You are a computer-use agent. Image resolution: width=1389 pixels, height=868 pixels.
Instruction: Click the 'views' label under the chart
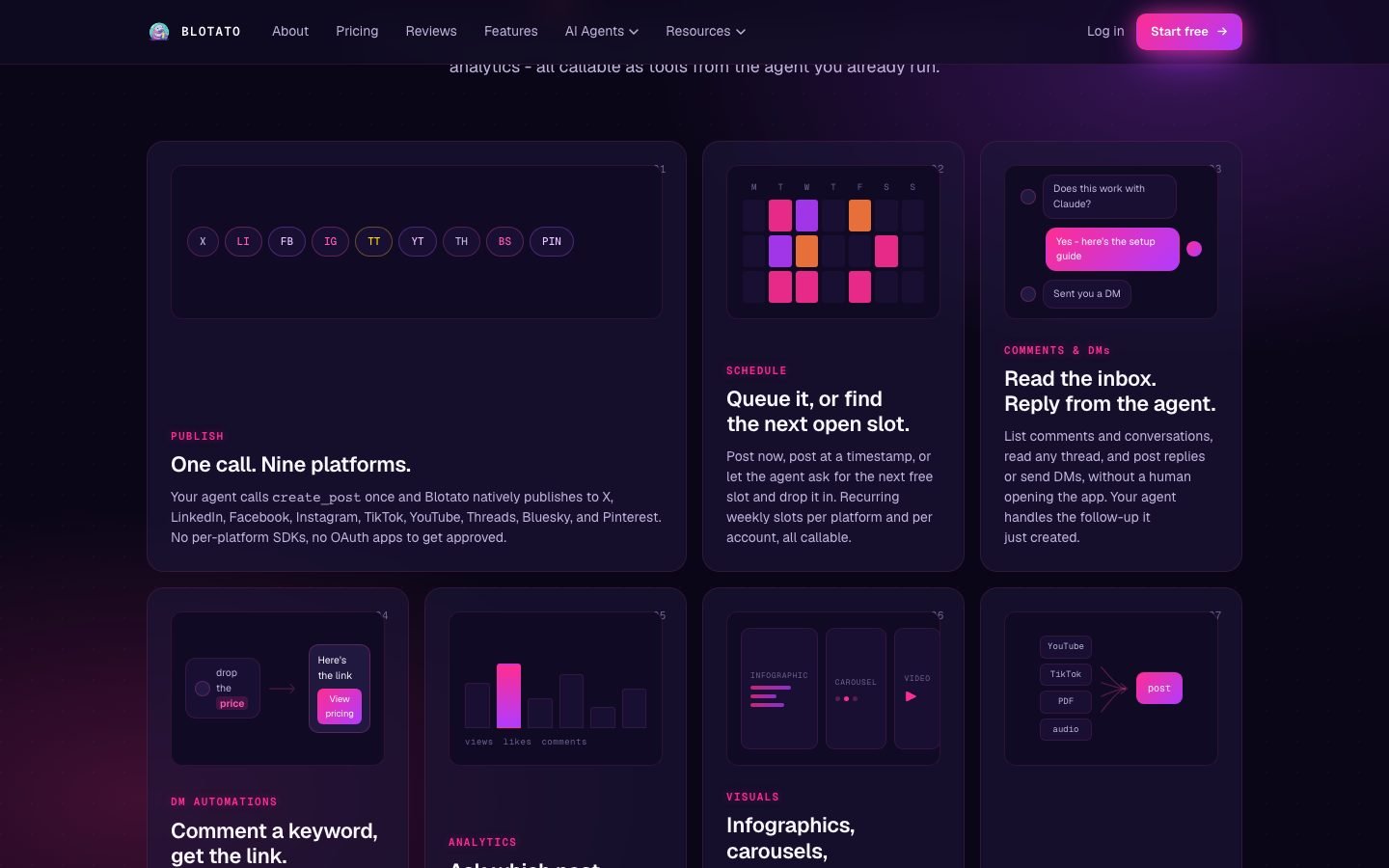pyautogui.click(x=478, y=742)
